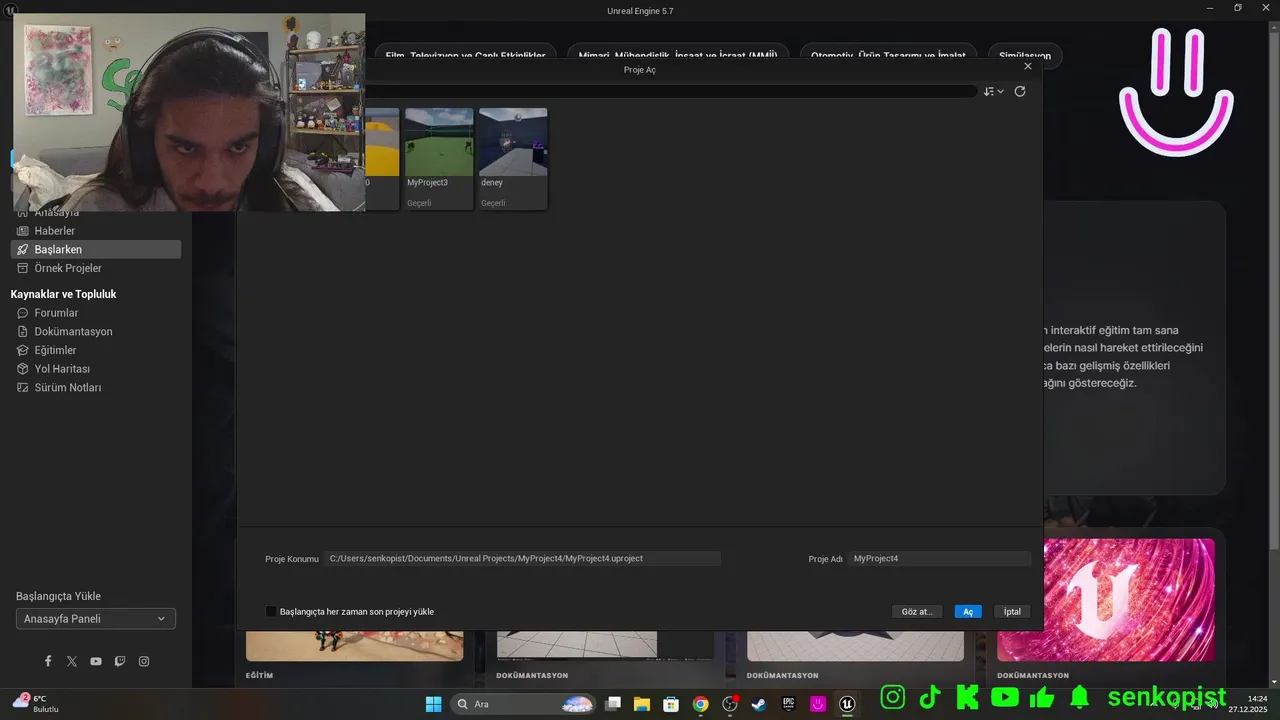Open File Explorer from the taskbar
The image size is (1280, 720).
pos(642,704)
